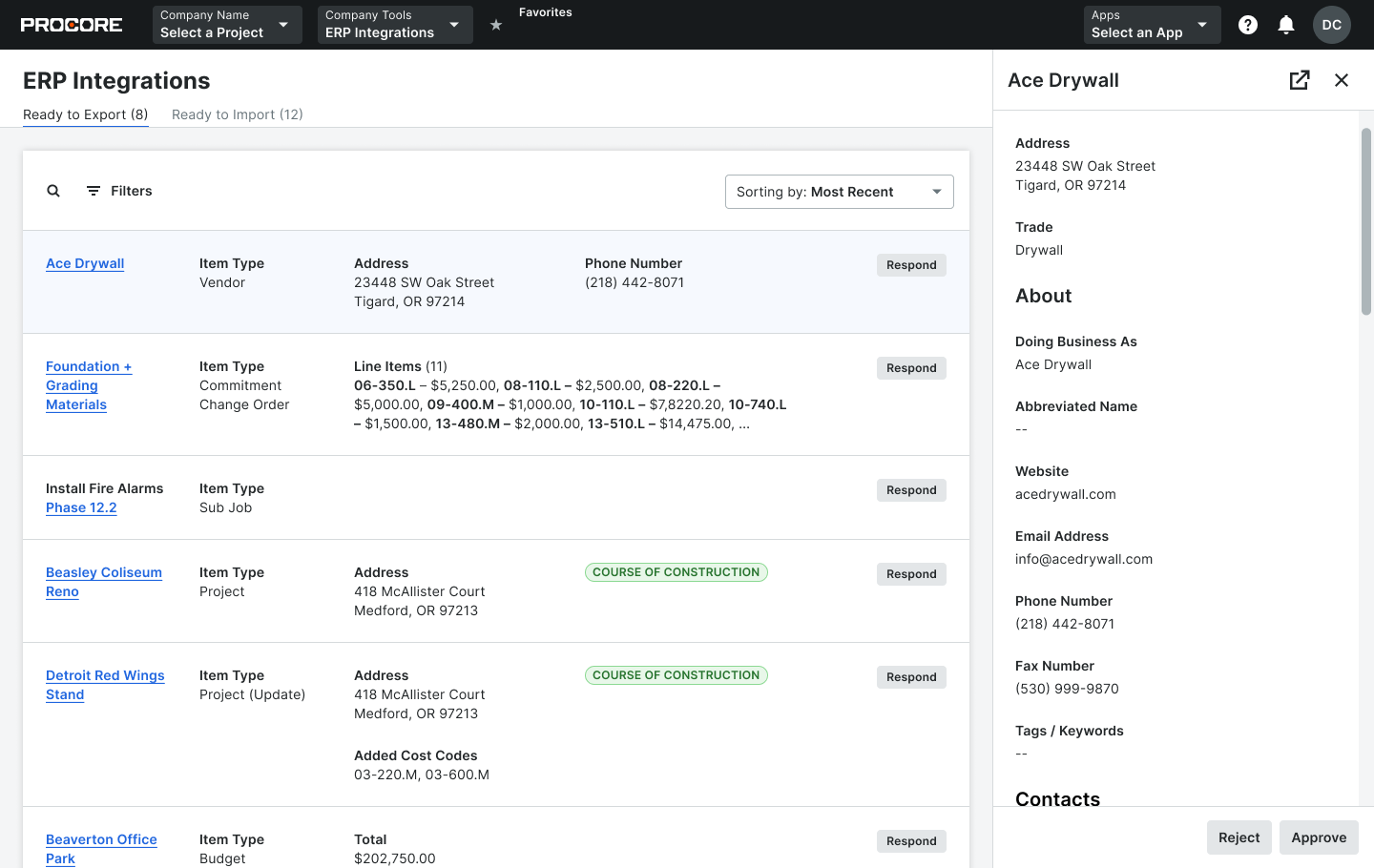Viewport: 1374px width, 868px height.
Task: Click the Doing Business As value
Action: pyautogui.click(x=1053, y=364)
